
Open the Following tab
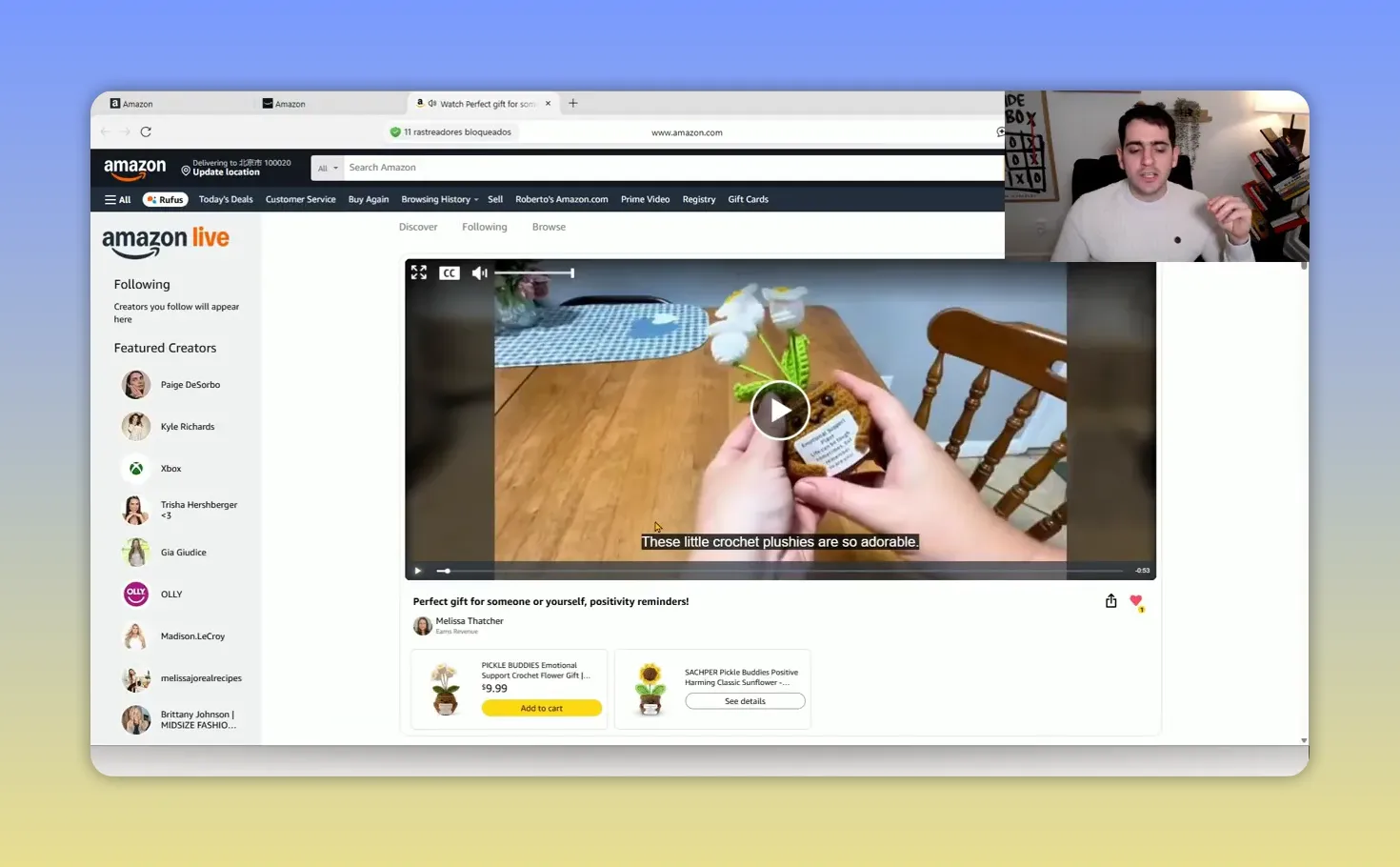pos(485,228)
